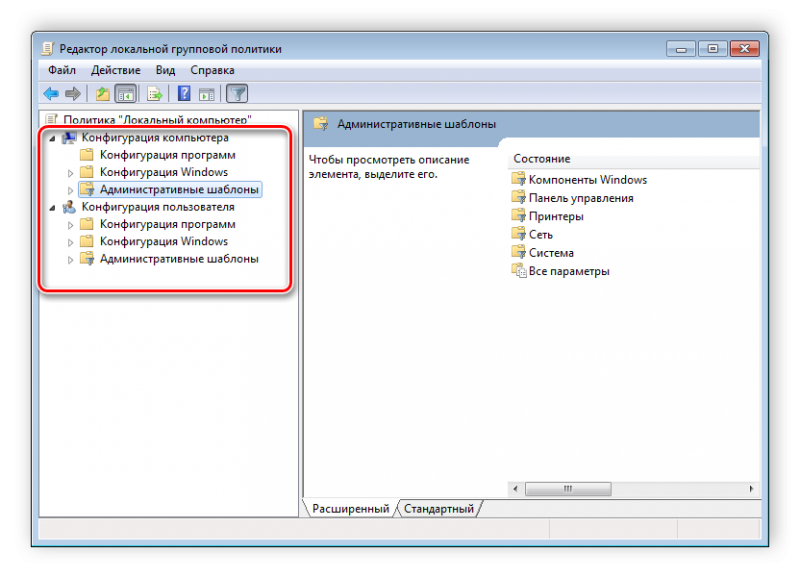Select Конфигурация программ under computer configuration
Image resolution: width=800 pixels, height=578 pixels.
[167, 155]
